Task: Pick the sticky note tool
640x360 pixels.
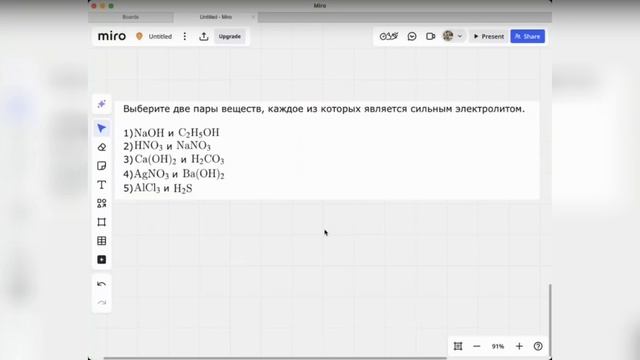Action: click(102, 166)
